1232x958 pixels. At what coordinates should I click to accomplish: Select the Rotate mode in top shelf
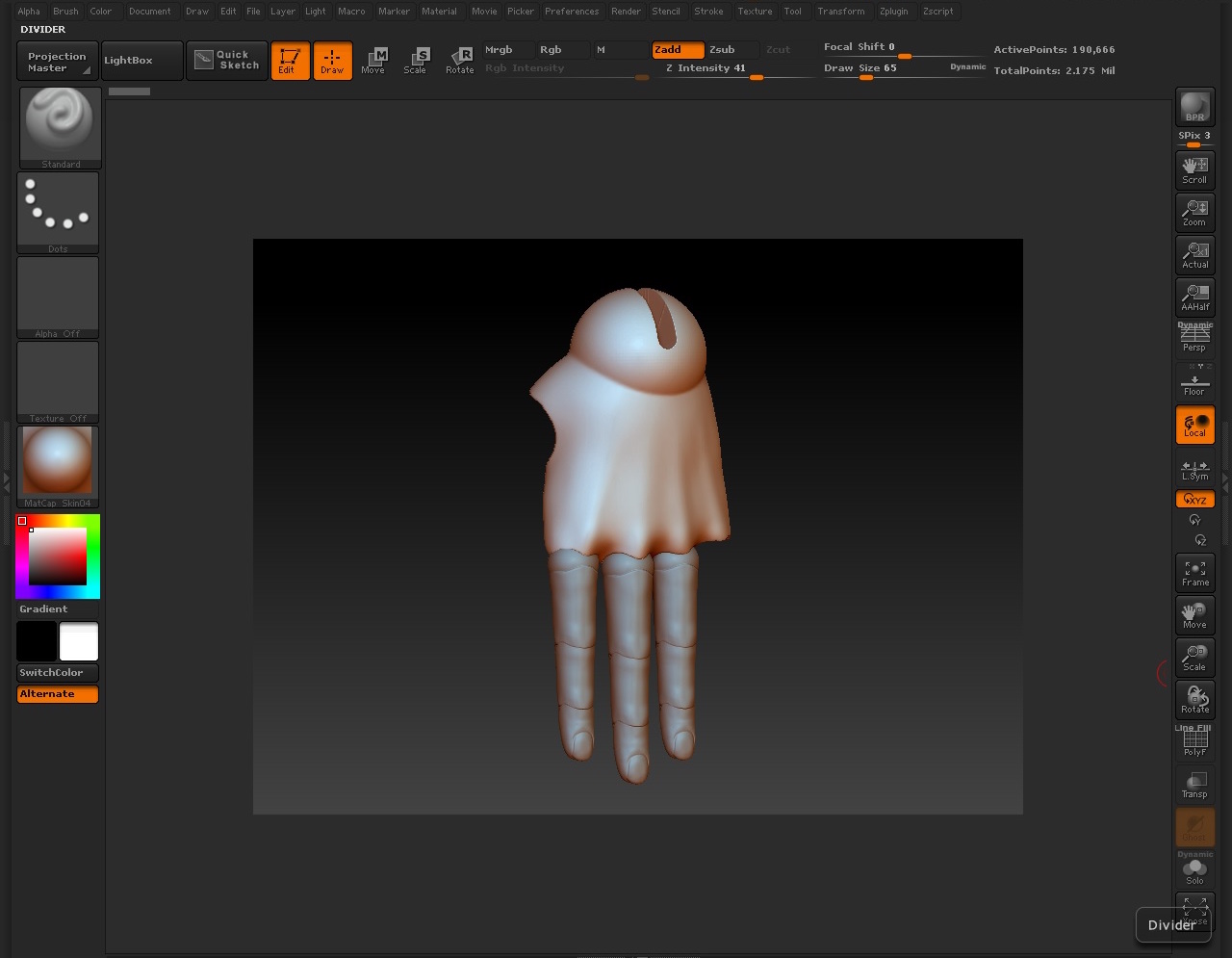(x=460, y=61)
